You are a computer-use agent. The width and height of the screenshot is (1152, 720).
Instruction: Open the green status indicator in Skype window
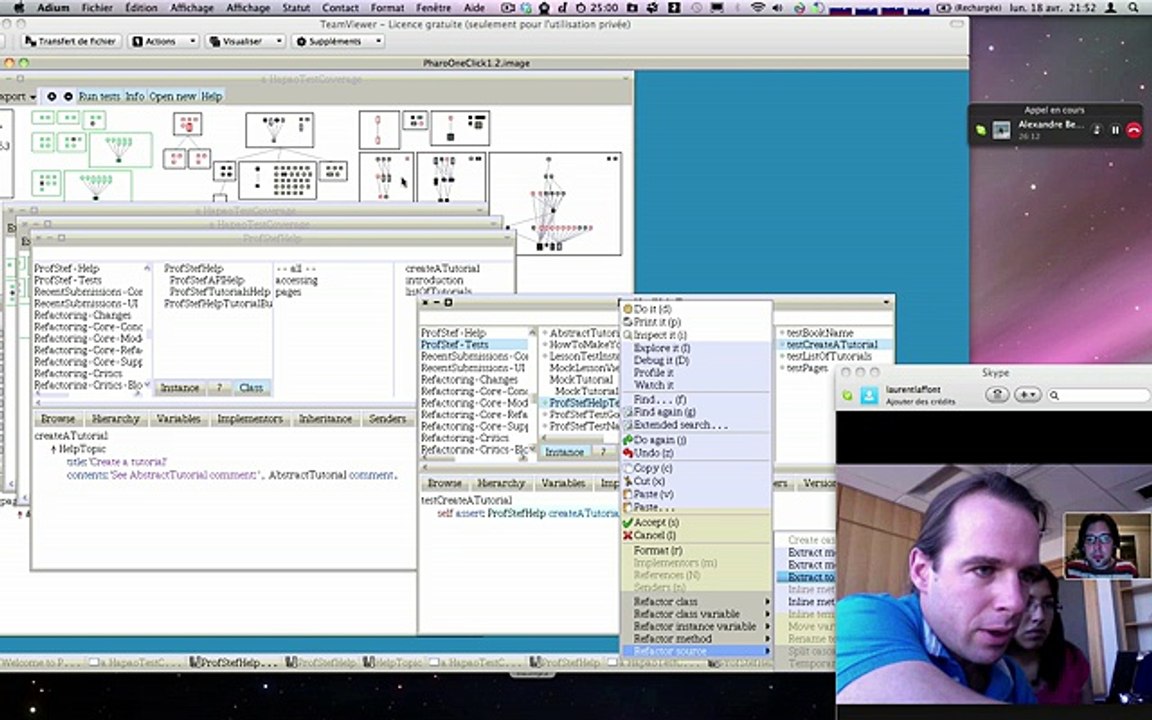click(x=847, y=395)
